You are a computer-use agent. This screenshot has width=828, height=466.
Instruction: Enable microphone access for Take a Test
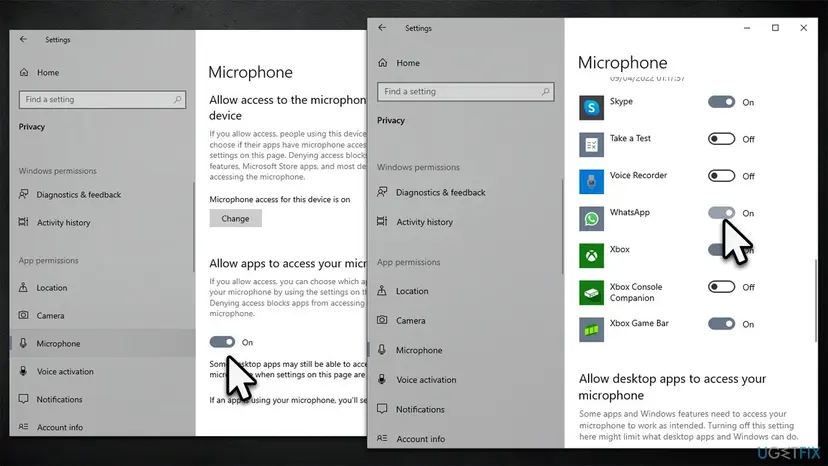point(721,139)
